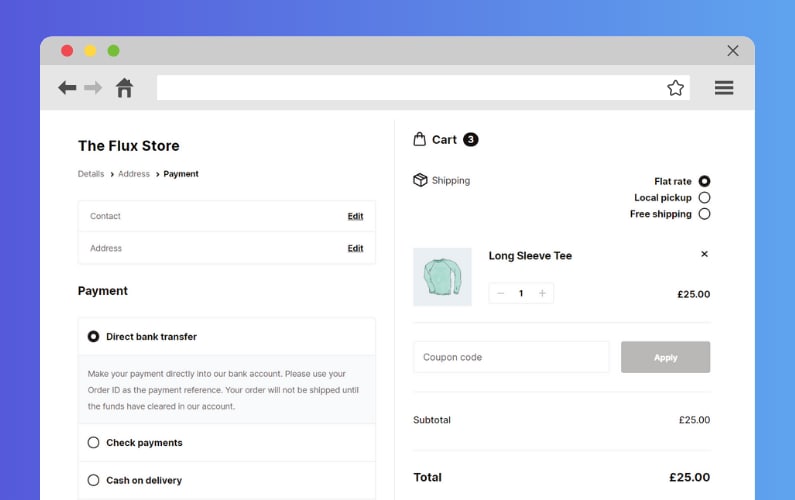The width and height of the screenshot is (795, 500).
Task: Apply the coupon code
Action: click(x=665, y=357)
